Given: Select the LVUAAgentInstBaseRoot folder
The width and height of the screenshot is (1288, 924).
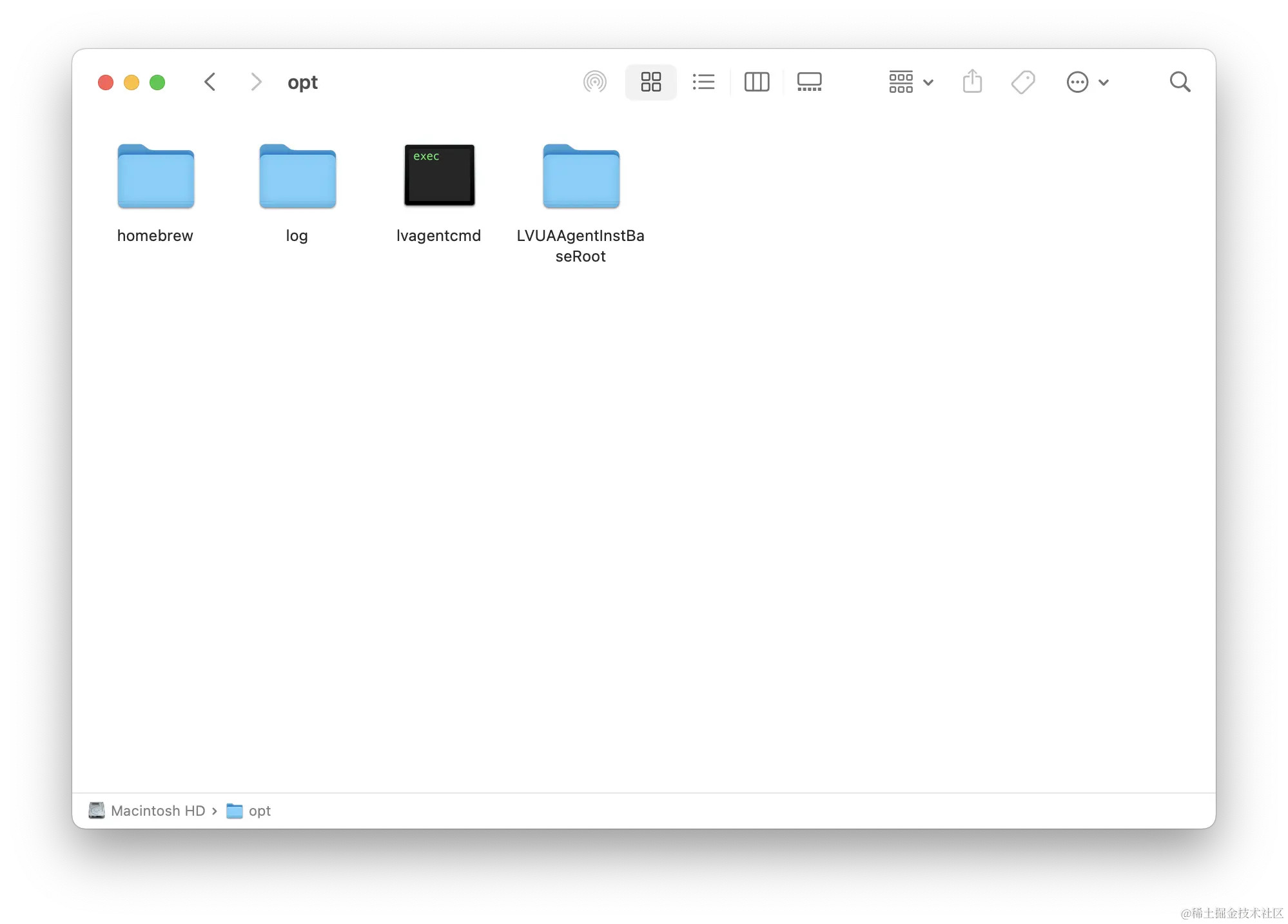Looking at the screenshot, I should click(x=581, y=176).
